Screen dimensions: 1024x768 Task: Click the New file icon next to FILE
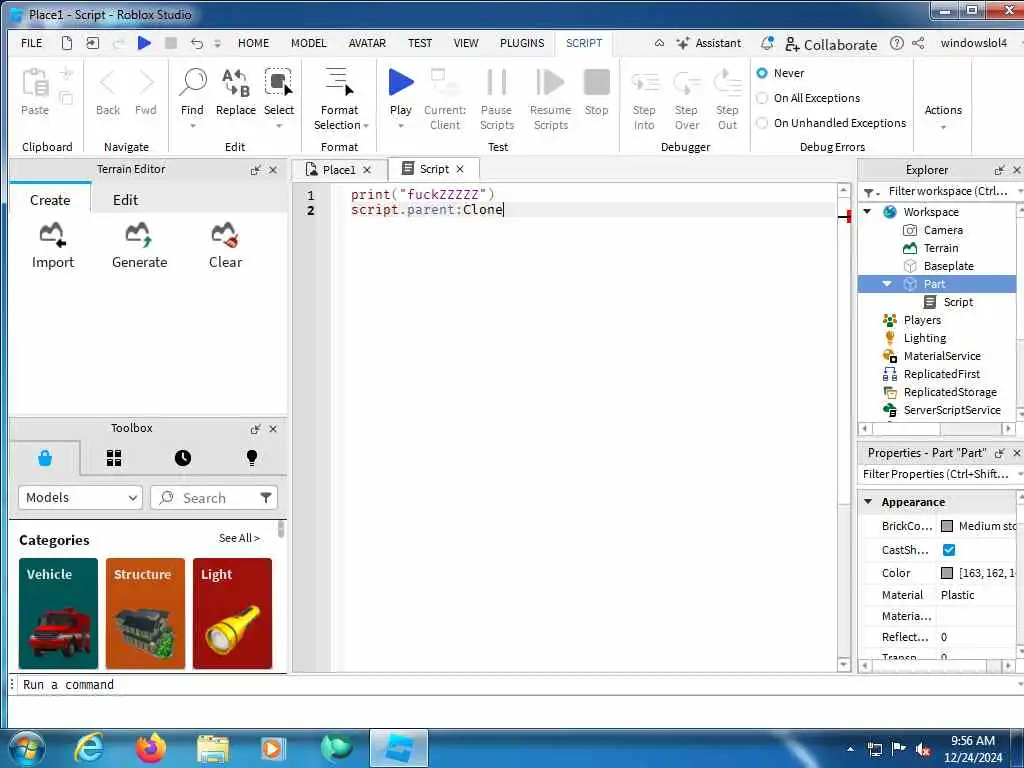tap(67, 43)
